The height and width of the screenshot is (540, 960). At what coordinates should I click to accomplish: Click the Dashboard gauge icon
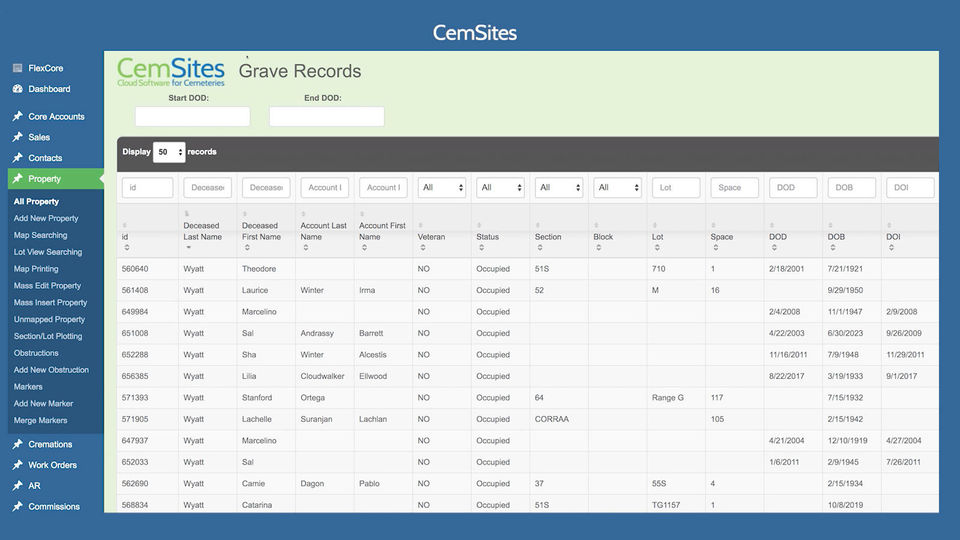coord(17,89)
